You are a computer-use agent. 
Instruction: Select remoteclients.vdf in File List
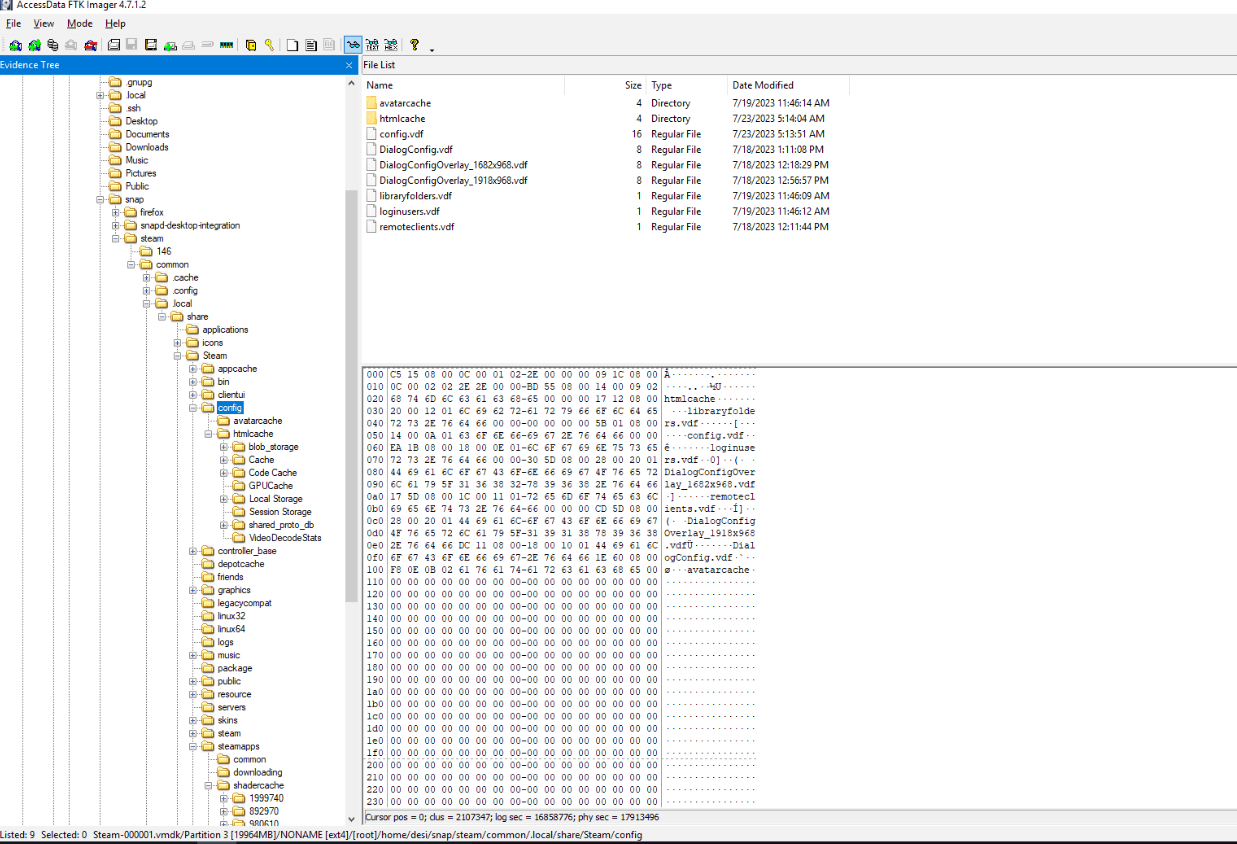coord(417,227)
